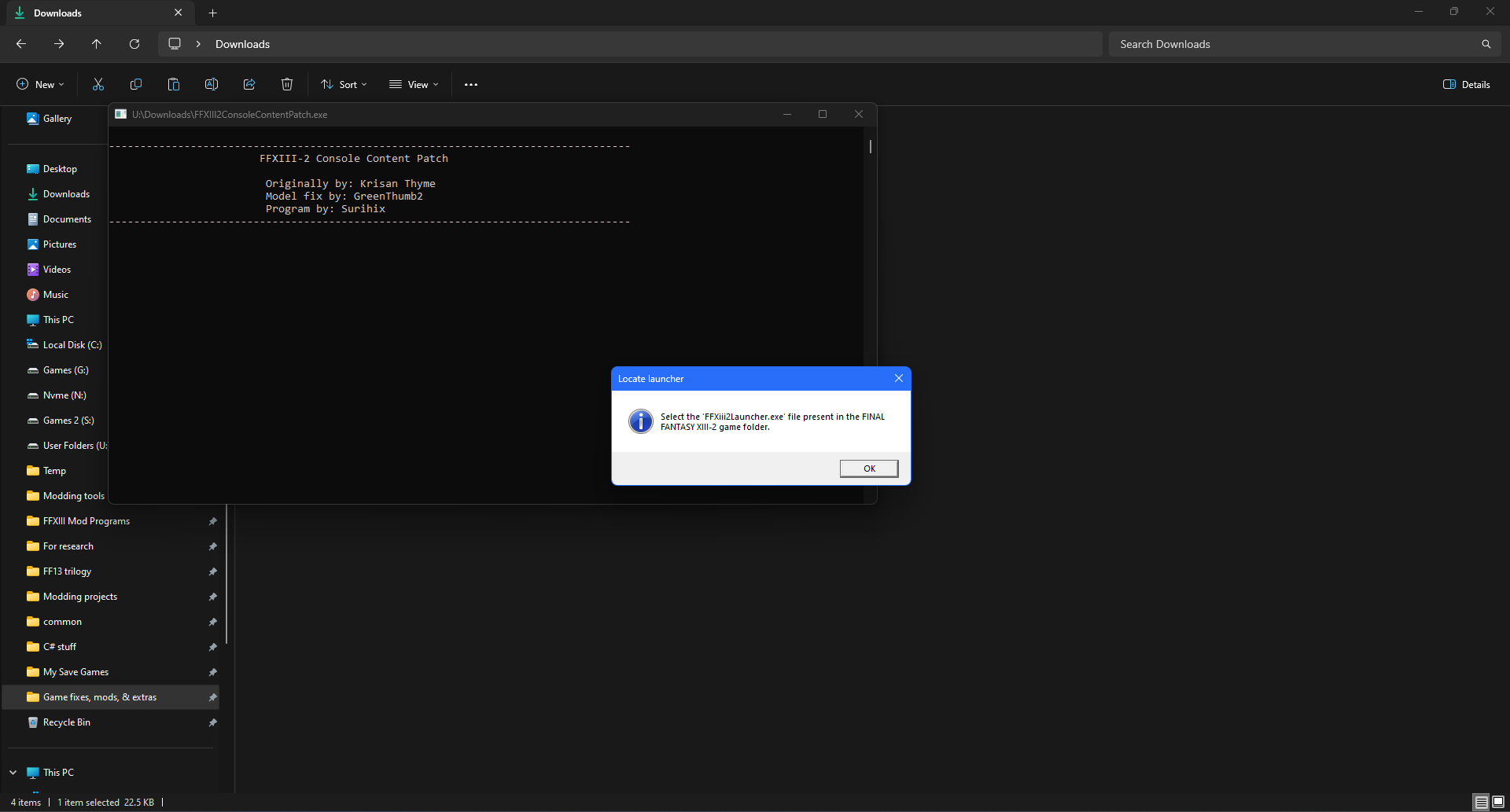Open Desktop in the sidebar
Screen dimensions: 1510x812
(x=60, y=169)
